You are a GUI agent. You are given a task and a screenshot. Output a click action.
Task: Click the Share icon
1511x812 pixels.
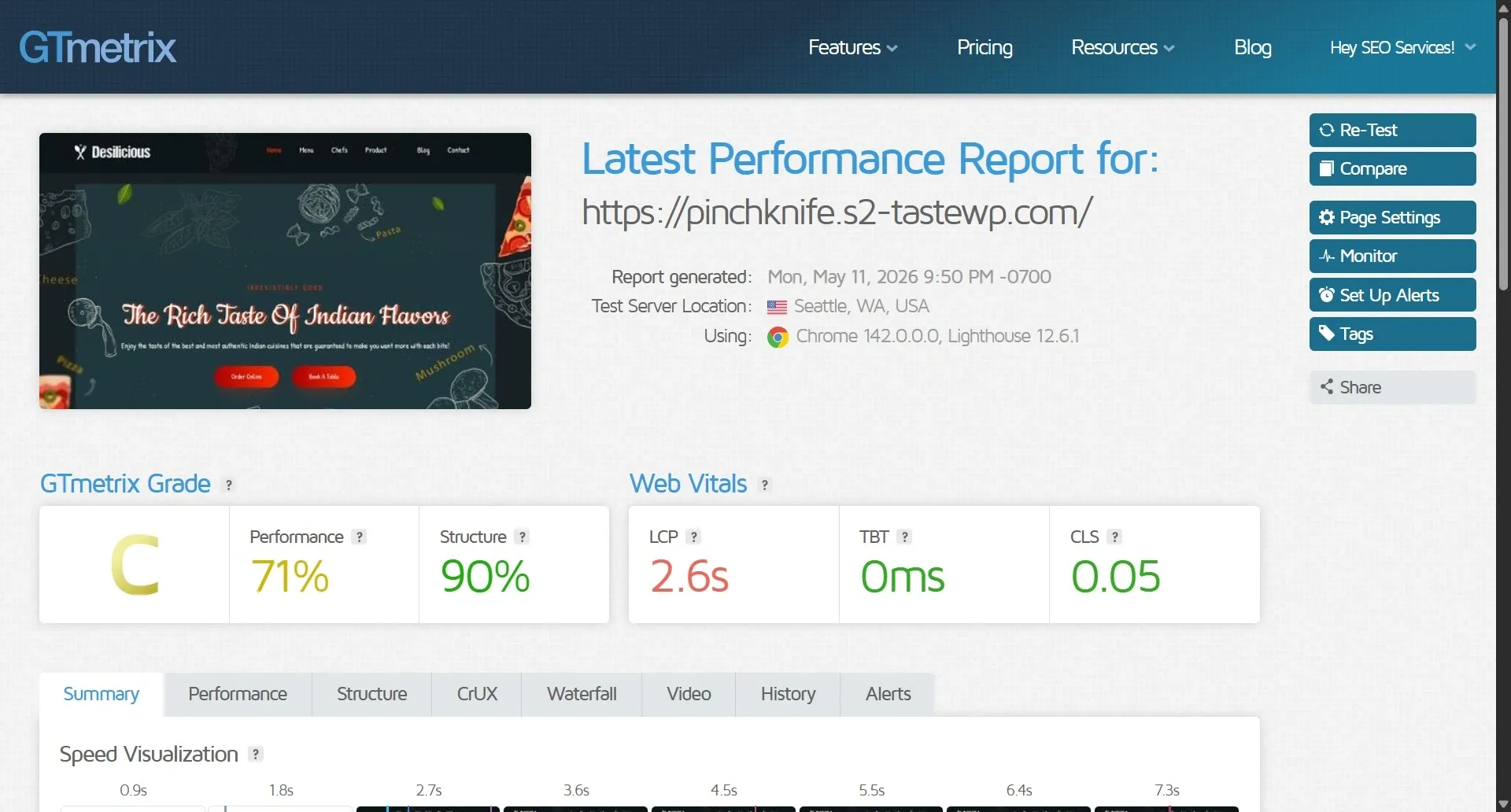[x=1327, y=386]
